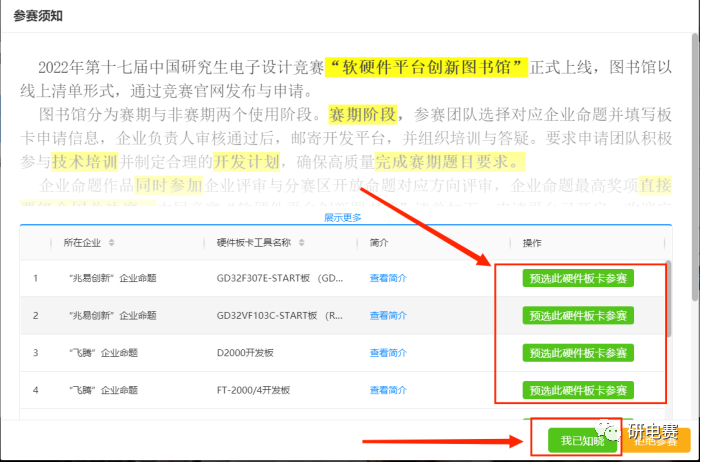The height and width of the screenshot is (462, 701).
Task: Select row 3 飞腾 企业命题 cell
Action: (102, 352)
